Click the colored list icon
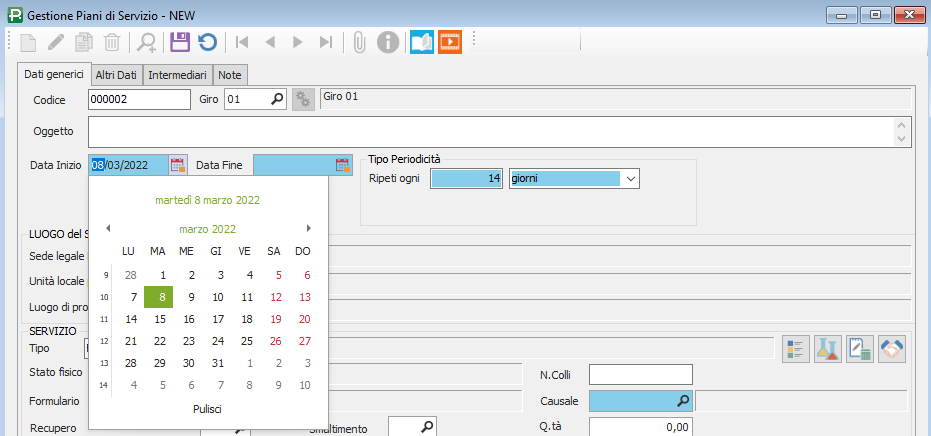The width and height of the screenshot is (931, 436). [796, 348]
